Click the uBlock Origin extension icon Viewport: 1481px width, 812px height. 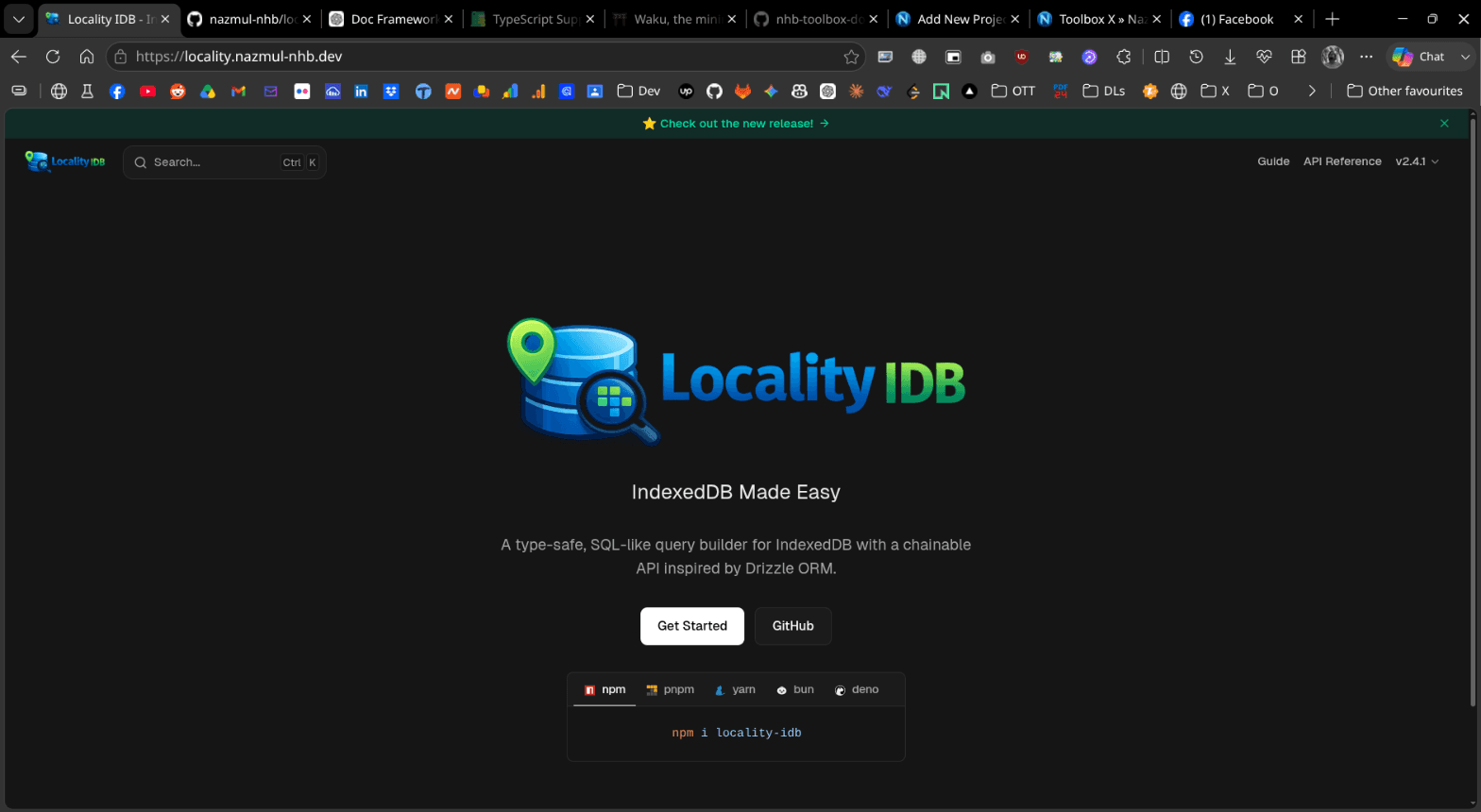tap(1022, 57)
